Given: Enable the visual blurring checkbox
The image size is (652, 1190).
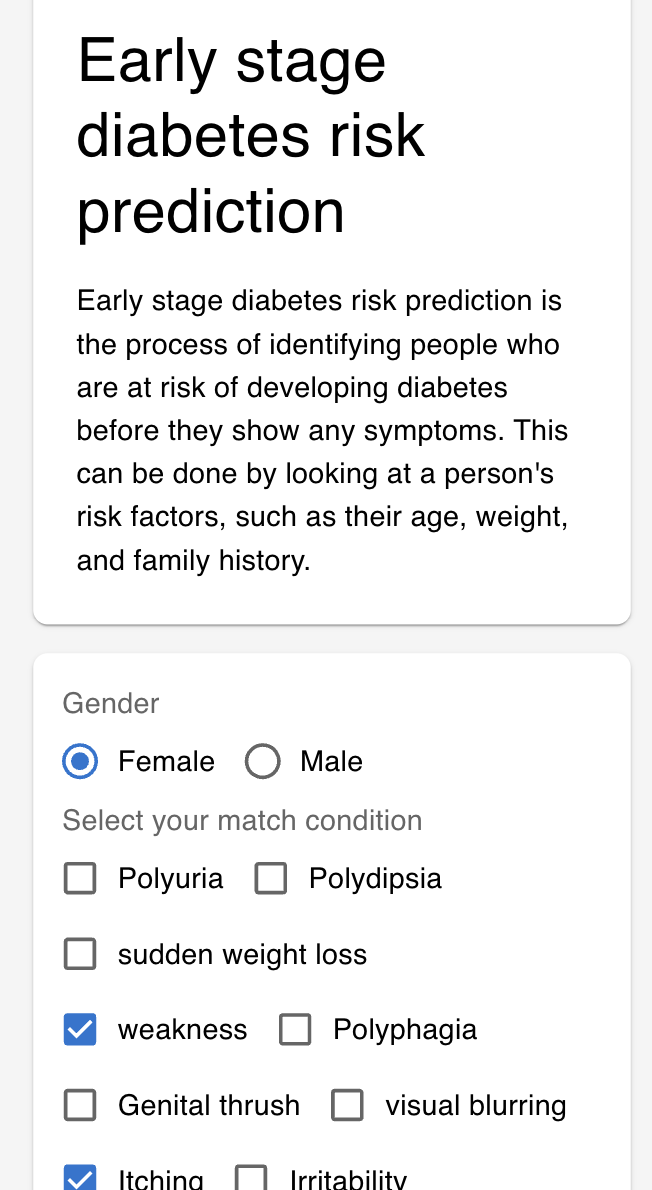Looking at the screenshot, I should 347,1106.
